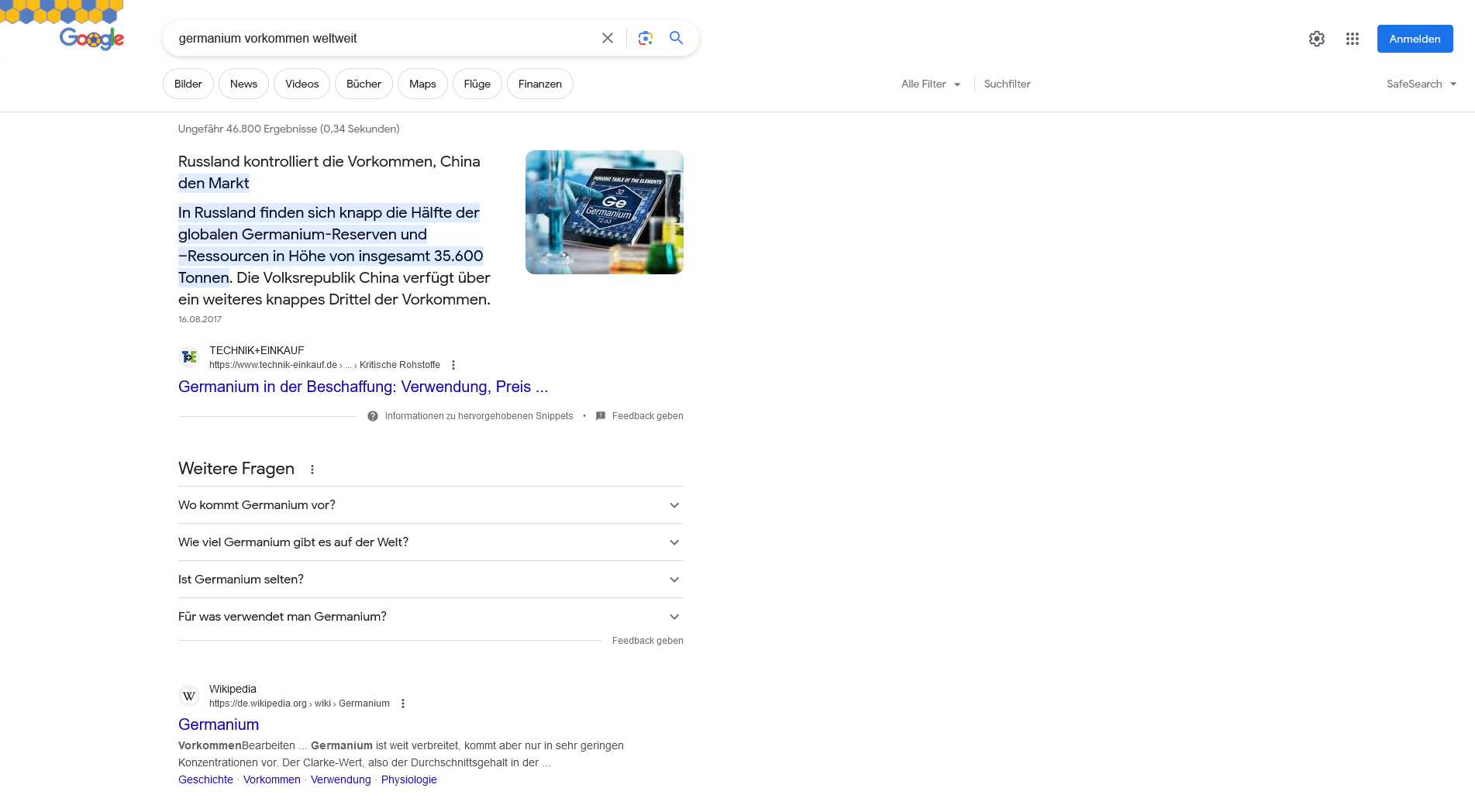Viewport: 1475px width, 812px height.
Task: Click into the search text field
Action: pos(380,38)
